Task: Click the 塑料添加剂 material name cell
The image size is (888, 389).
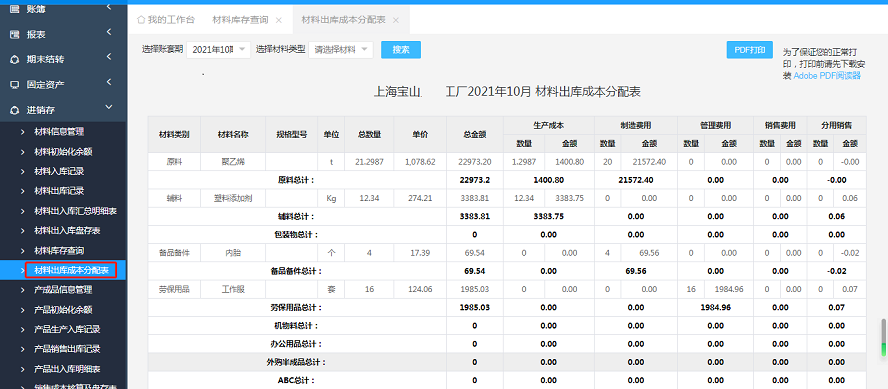Action: [x=233, y=199]
